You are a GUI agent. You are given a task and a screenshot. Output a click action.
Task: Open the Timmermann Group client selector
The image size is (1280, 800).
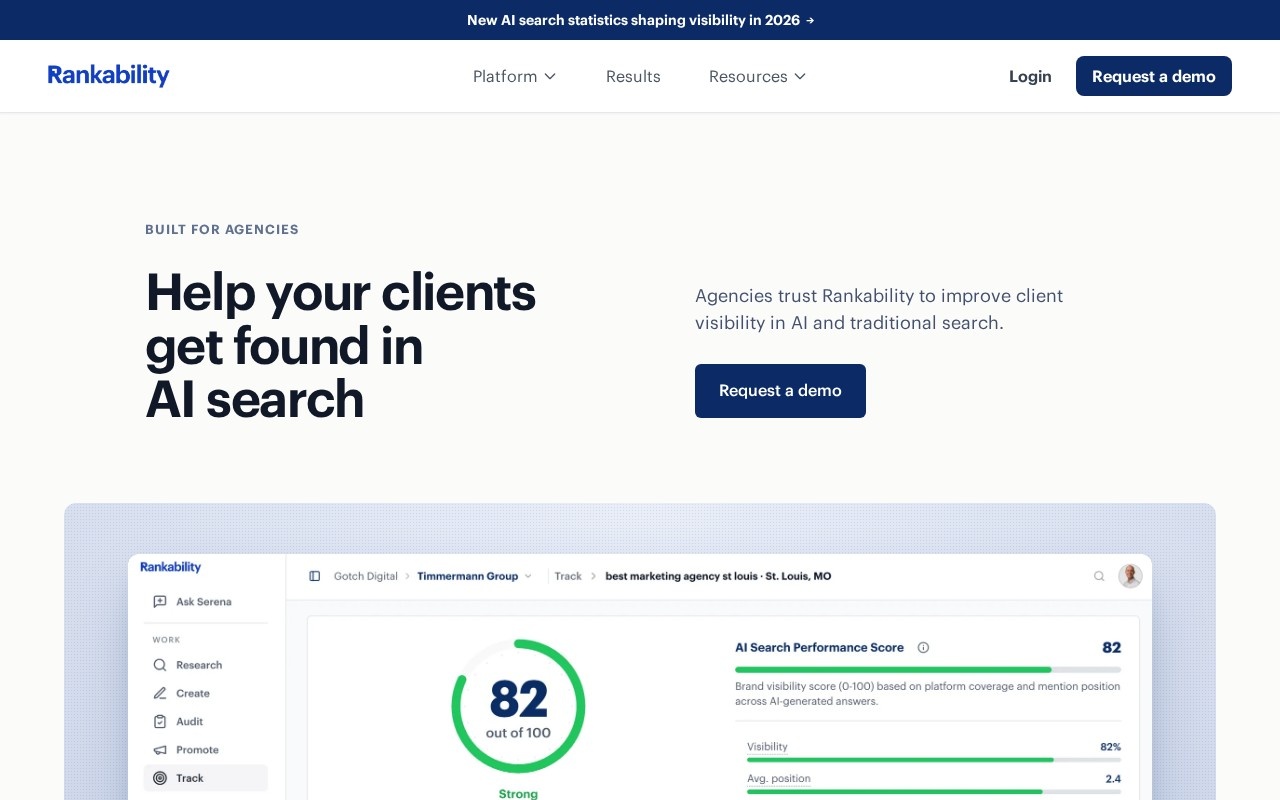click(475, 576)
